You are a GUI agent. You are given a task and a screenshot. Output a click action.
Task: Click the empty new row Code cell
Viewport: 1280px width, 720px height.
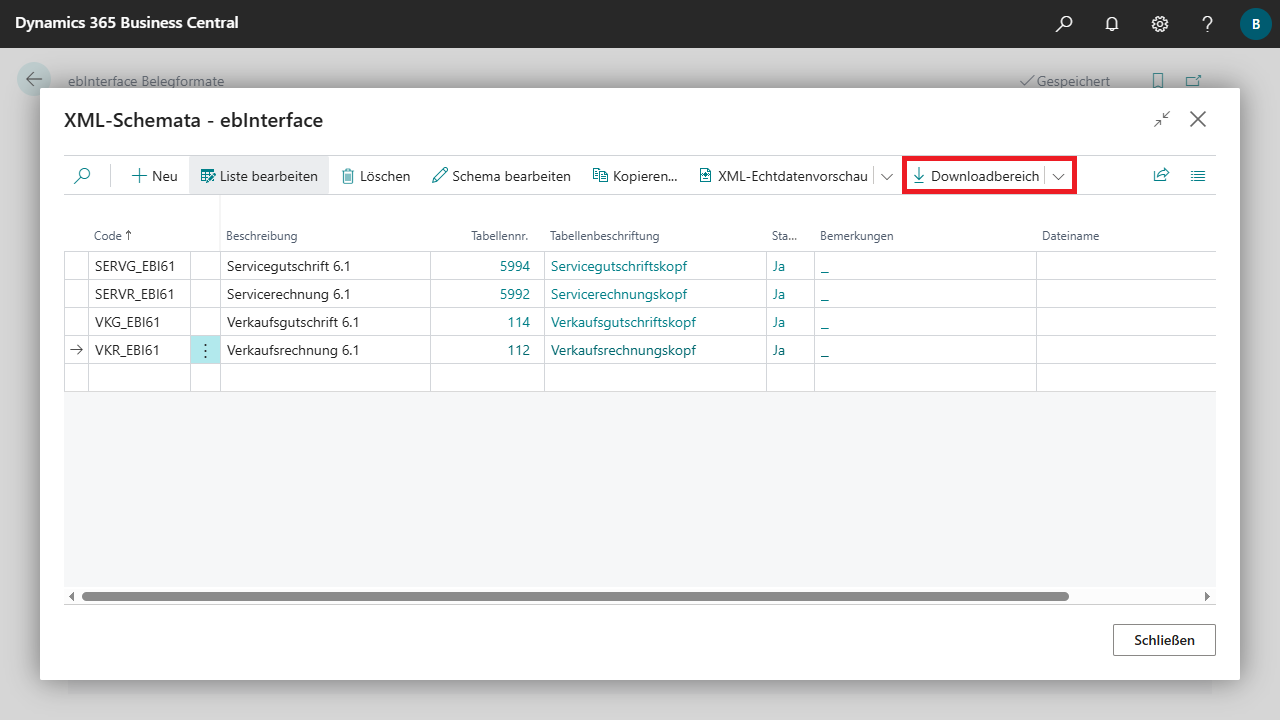(139, 377)
